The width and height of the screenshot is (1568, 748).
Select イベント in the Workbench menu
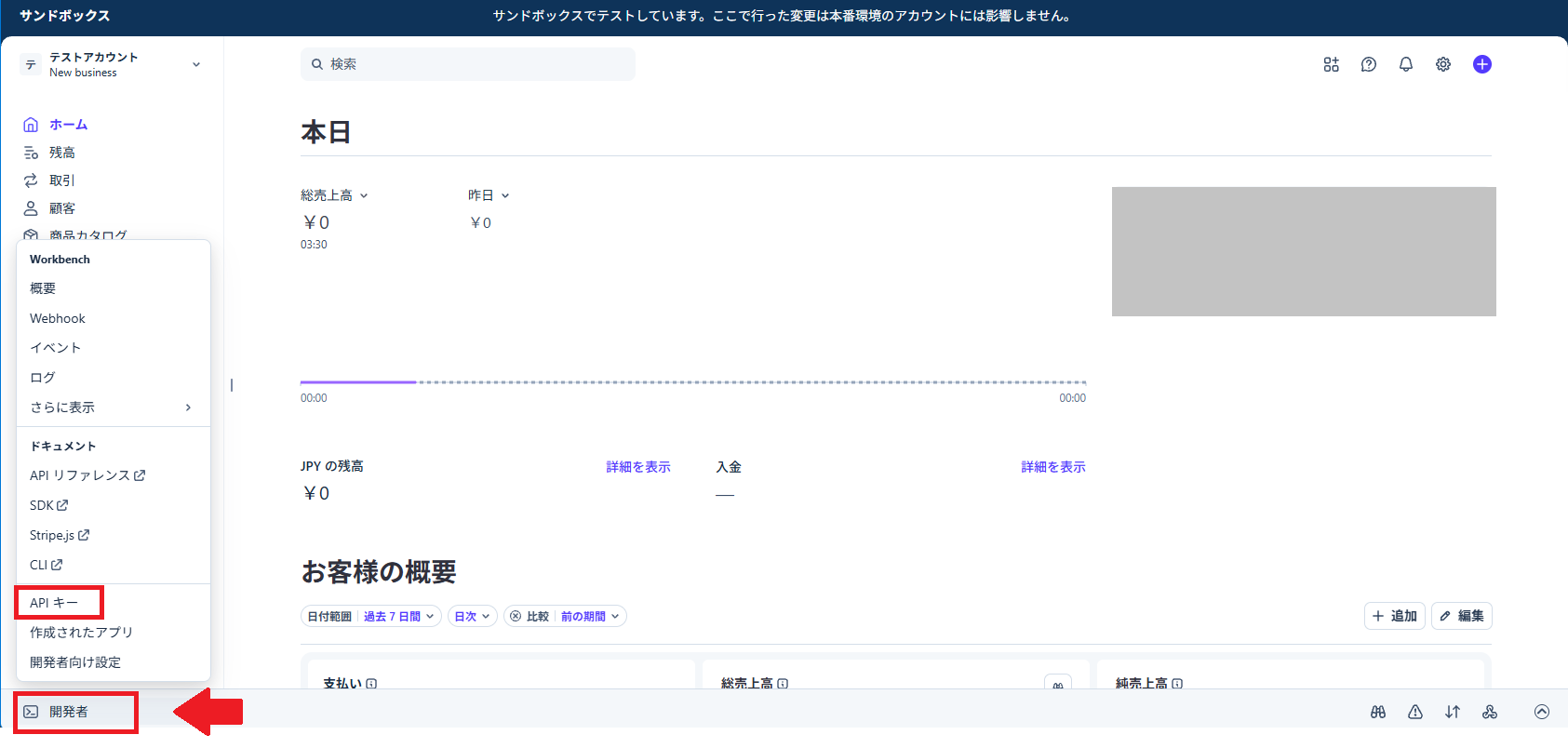pos(56,348)
